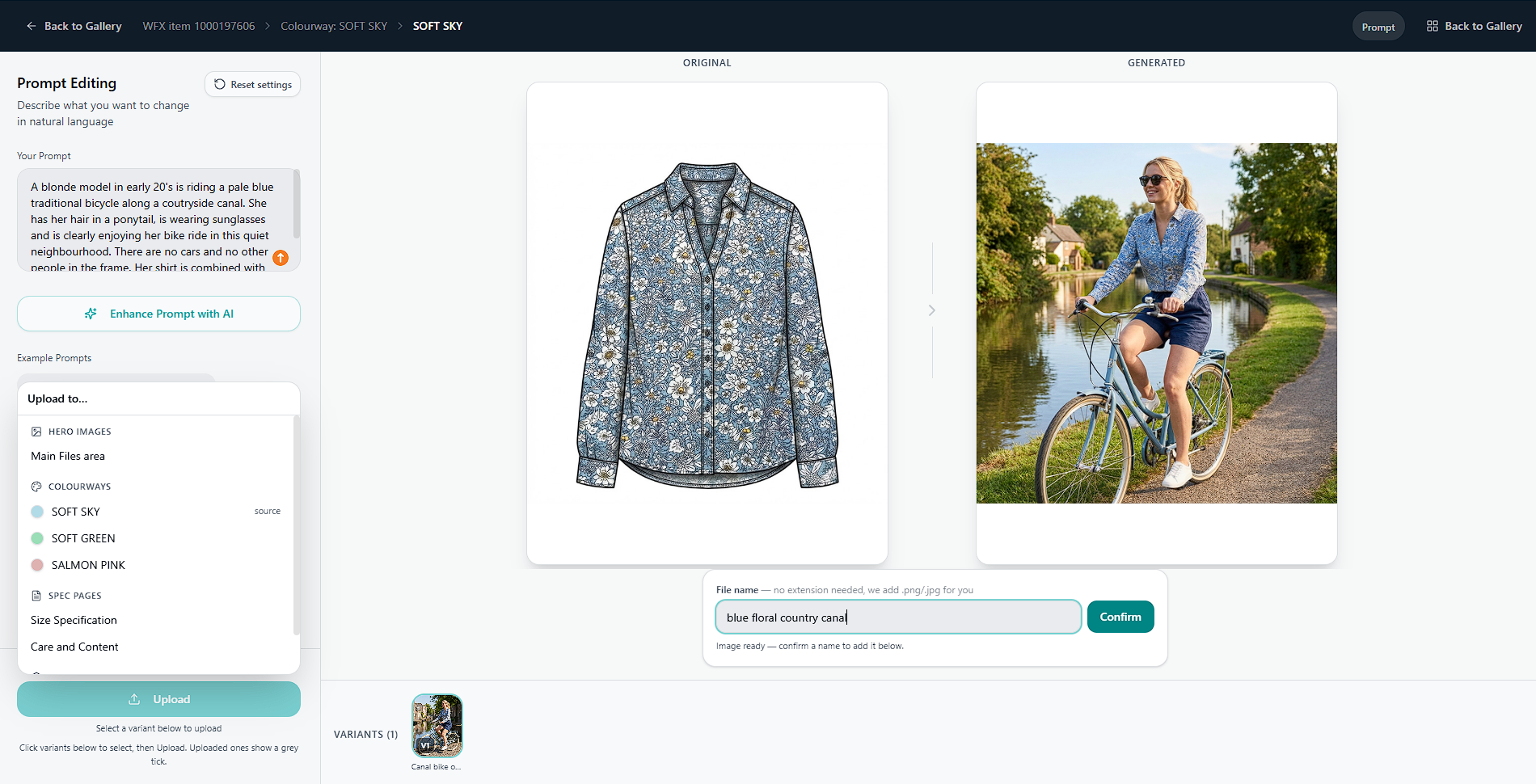Click Enhance Prompt with AI button
Screen dimensions: 1536x784
(x=158, y=314)
